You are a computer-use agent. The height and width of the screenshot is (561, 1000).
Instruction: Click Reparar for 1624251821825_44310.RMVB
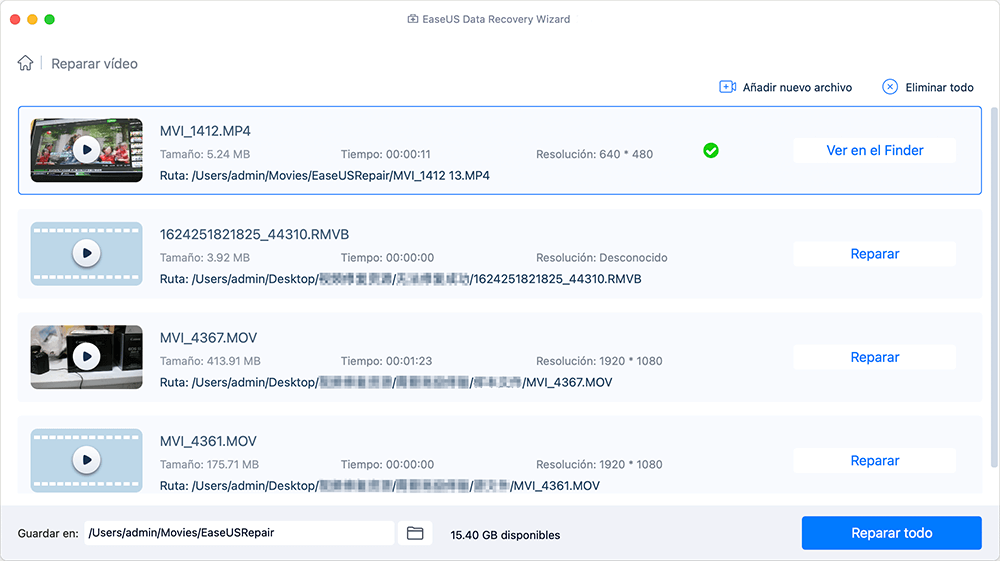(x=874, y=254)
